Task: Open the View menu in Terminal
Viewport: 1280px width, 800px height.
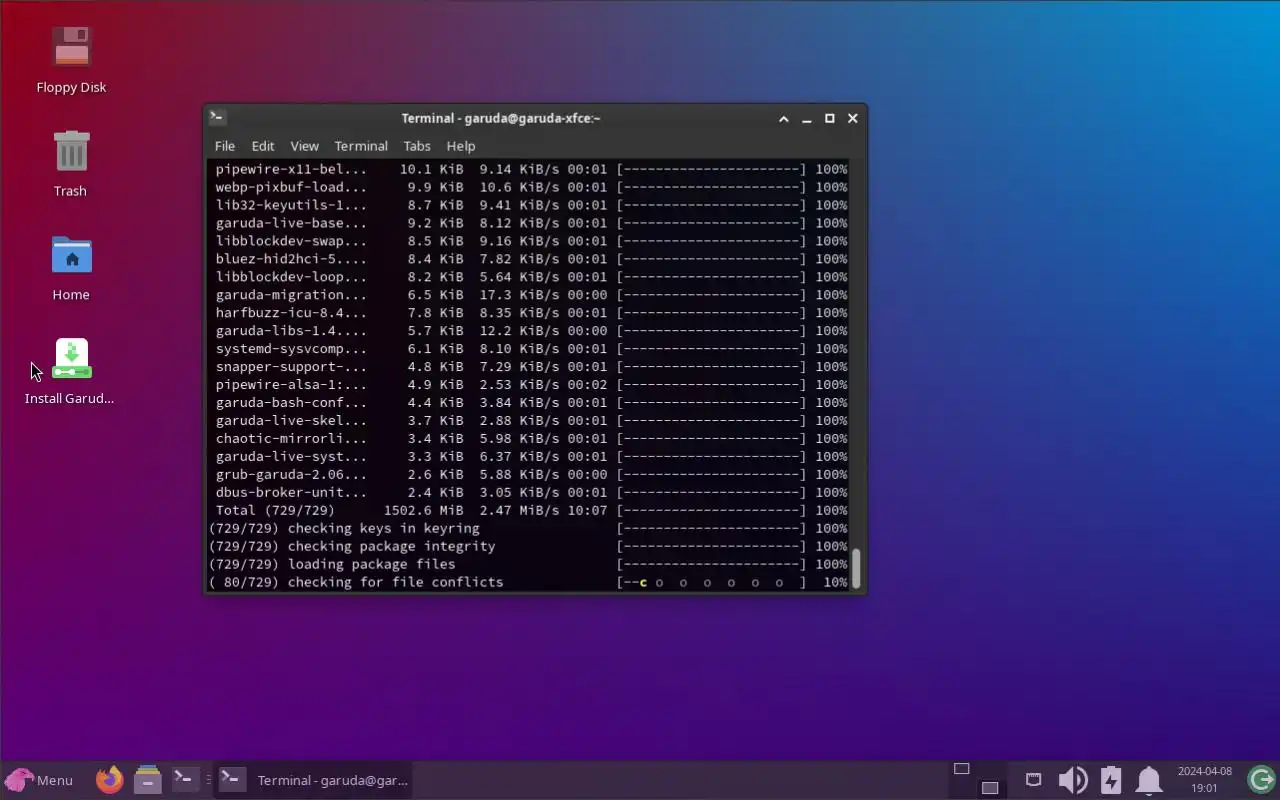Action: coord(304,146)
